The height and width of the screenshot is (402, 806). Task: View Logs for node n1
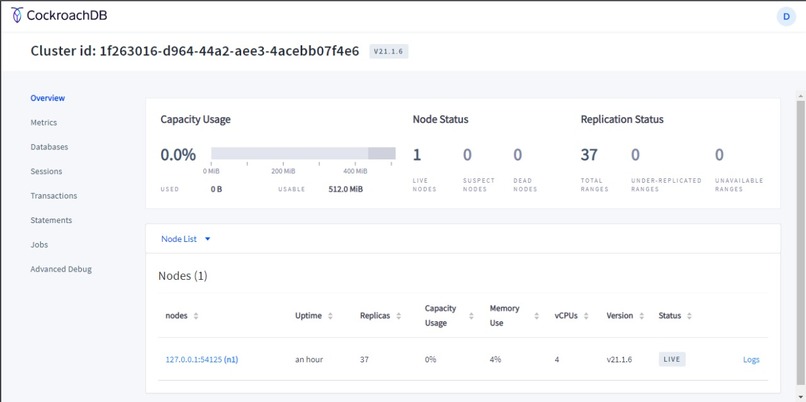tap(751, 360)
